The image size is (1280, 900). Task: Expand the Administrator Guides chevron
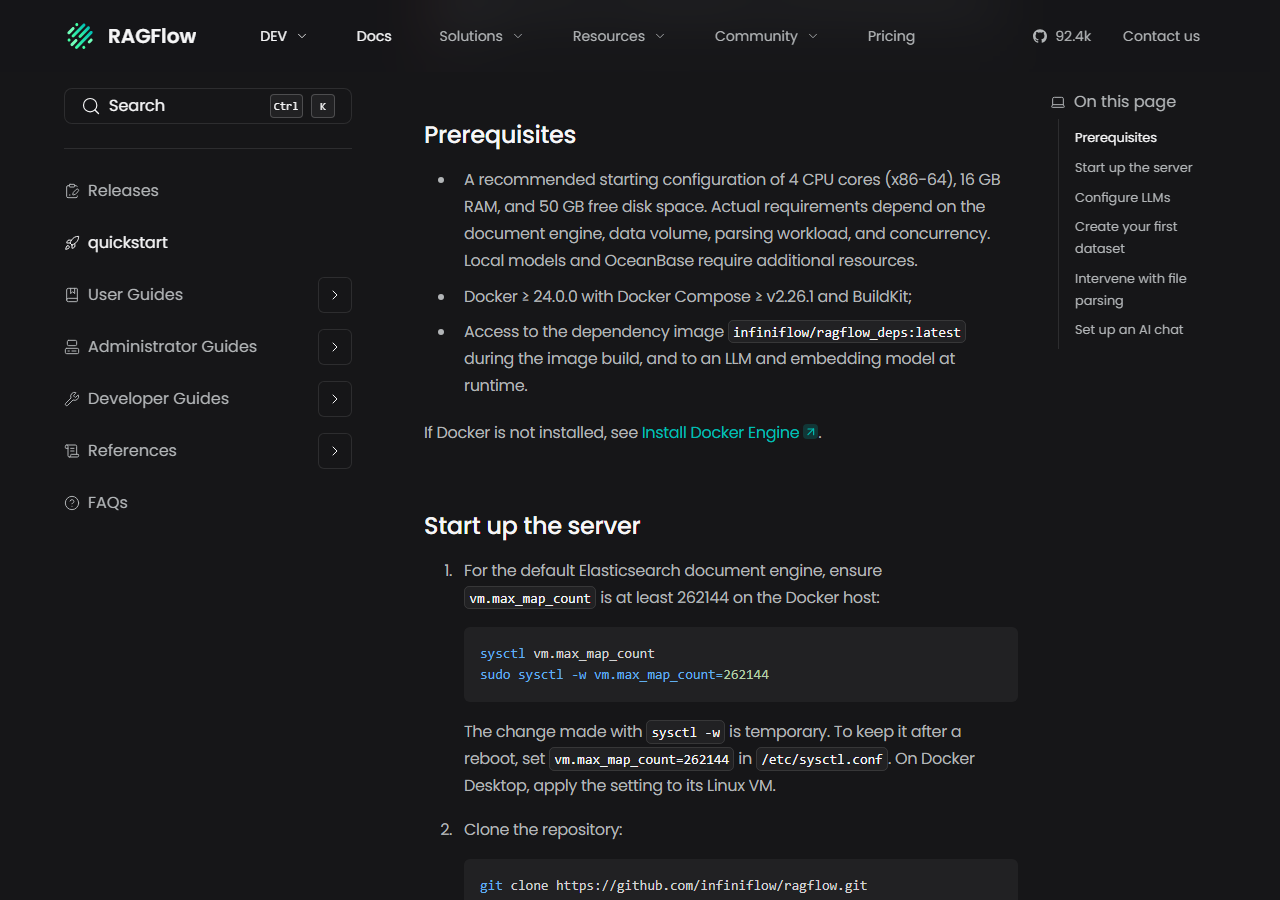click(335, 347)
